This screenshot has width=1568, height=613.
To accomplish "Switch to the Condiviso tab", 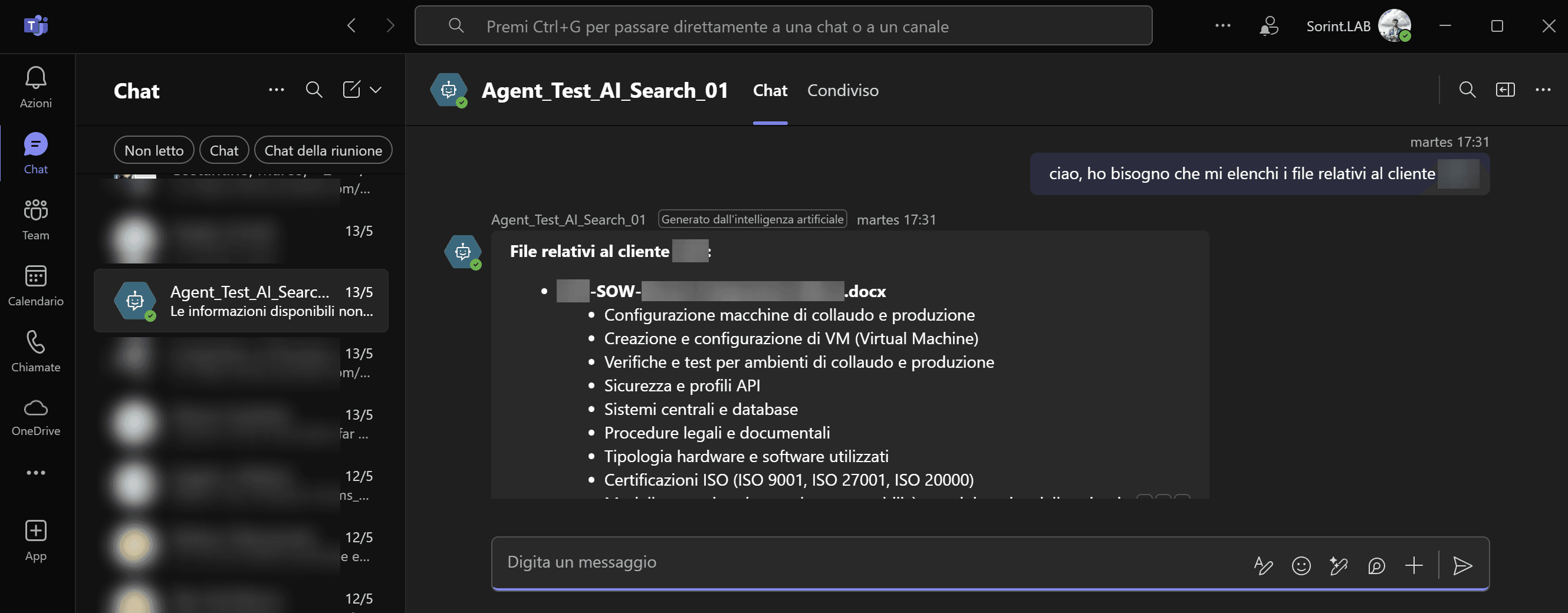I will 843,90.
